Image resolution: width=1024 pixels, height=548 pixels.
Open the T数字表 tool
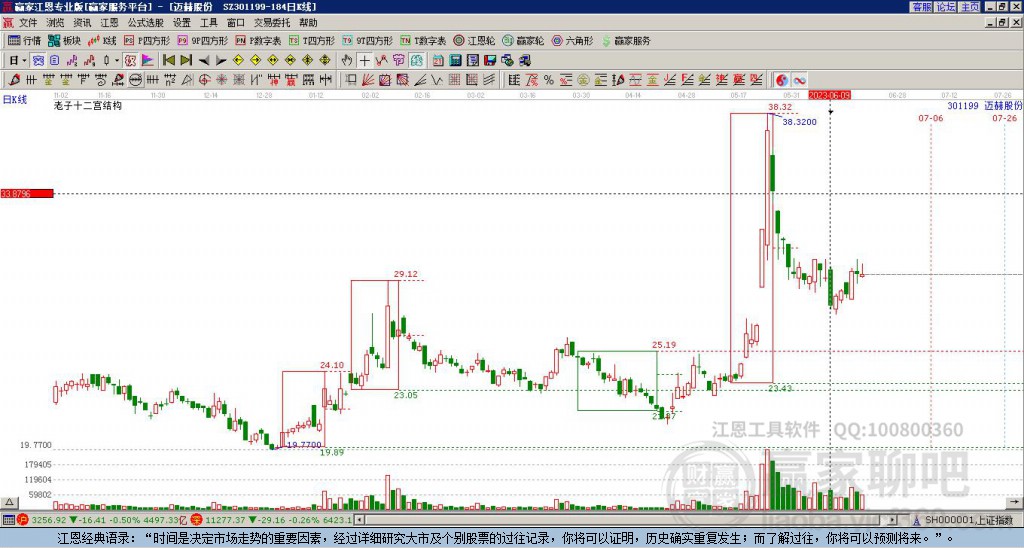[x=423, y=40]
